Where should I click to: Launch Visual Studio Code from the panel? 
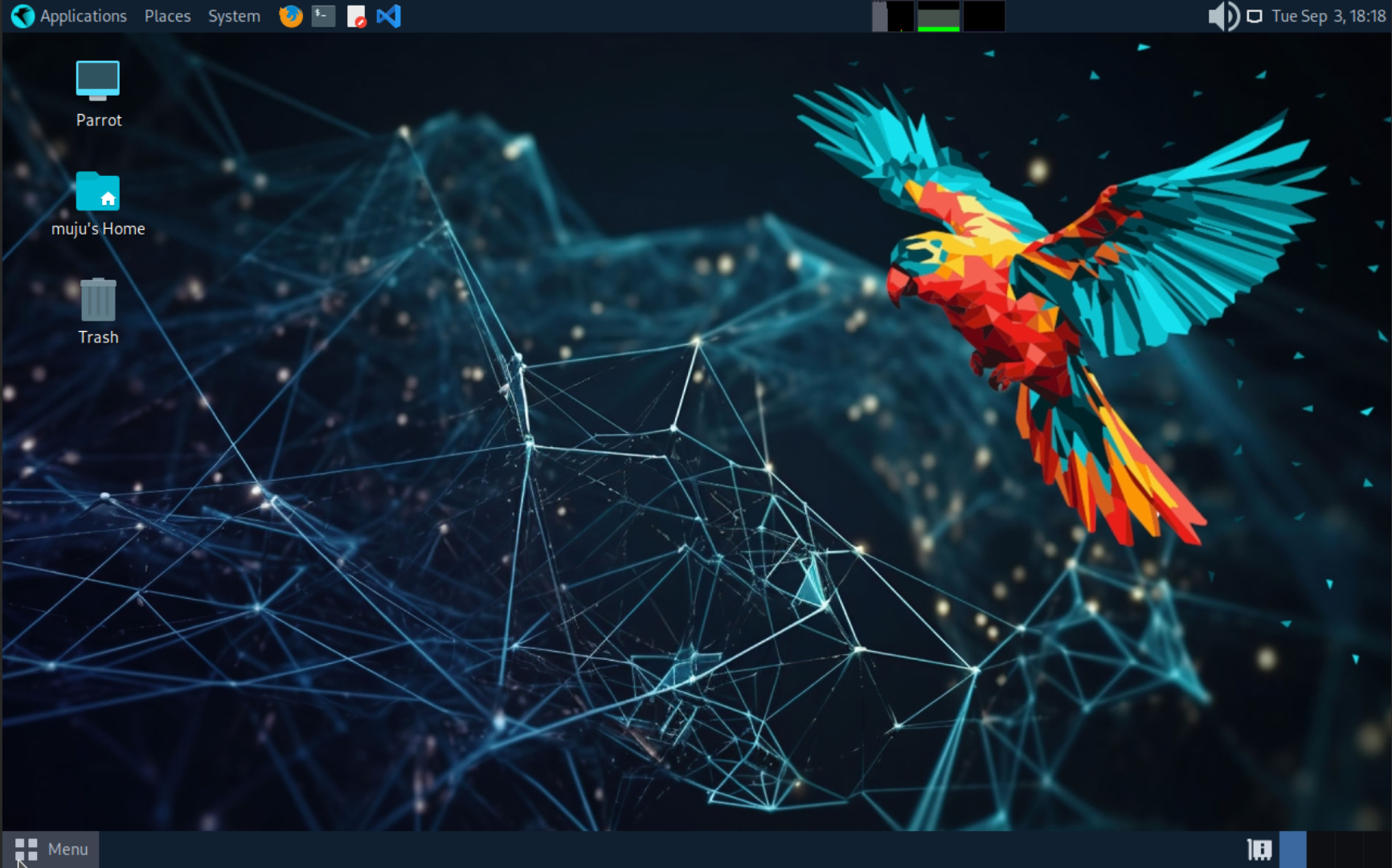389,16
